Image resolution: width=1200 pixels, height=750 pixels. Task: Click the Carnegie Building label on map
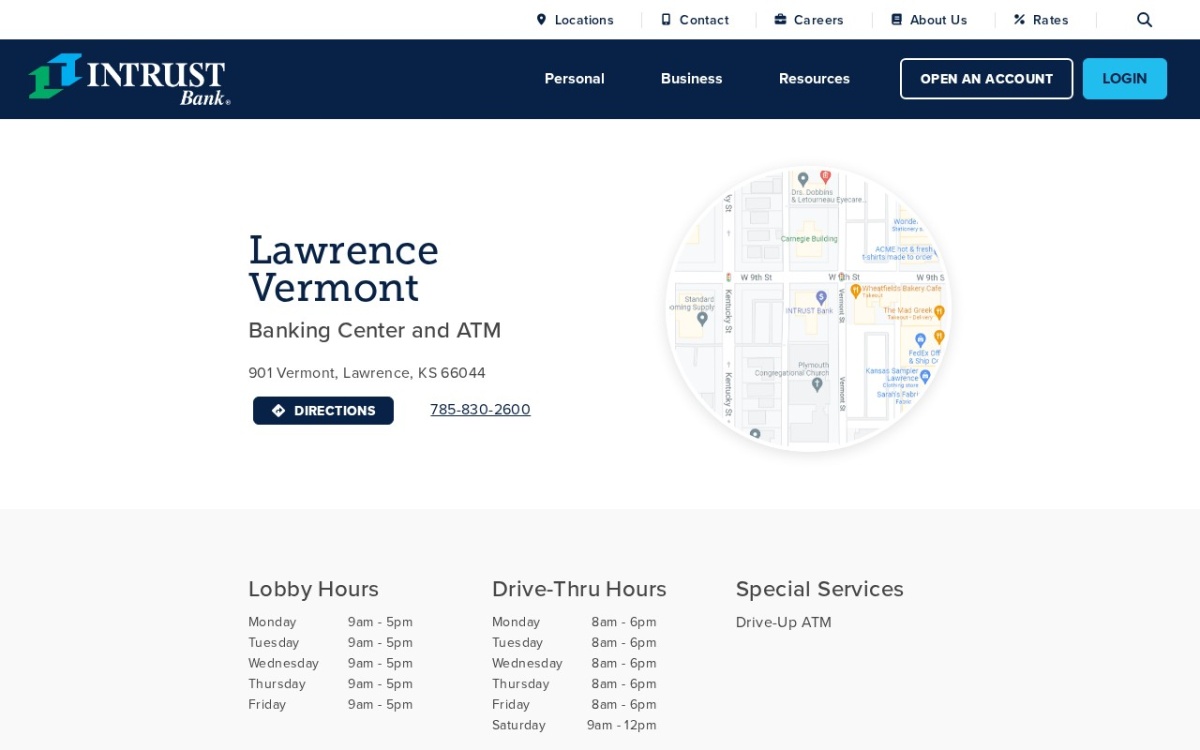pos(809,239)
